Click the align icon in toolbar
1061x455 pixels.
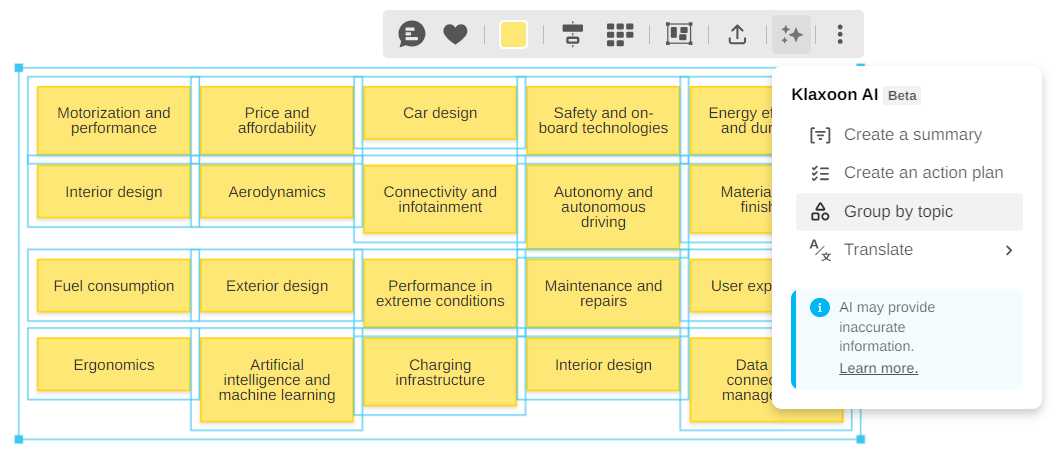pyautogui.click(x=572, y=35)
